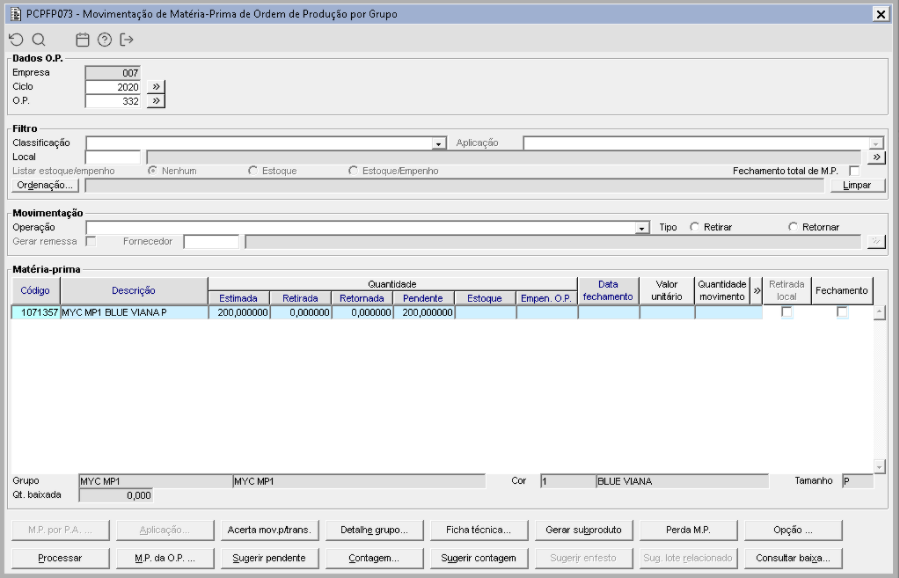
Task: Check Retirada local for row 1071357
Action: coord(787,312)
